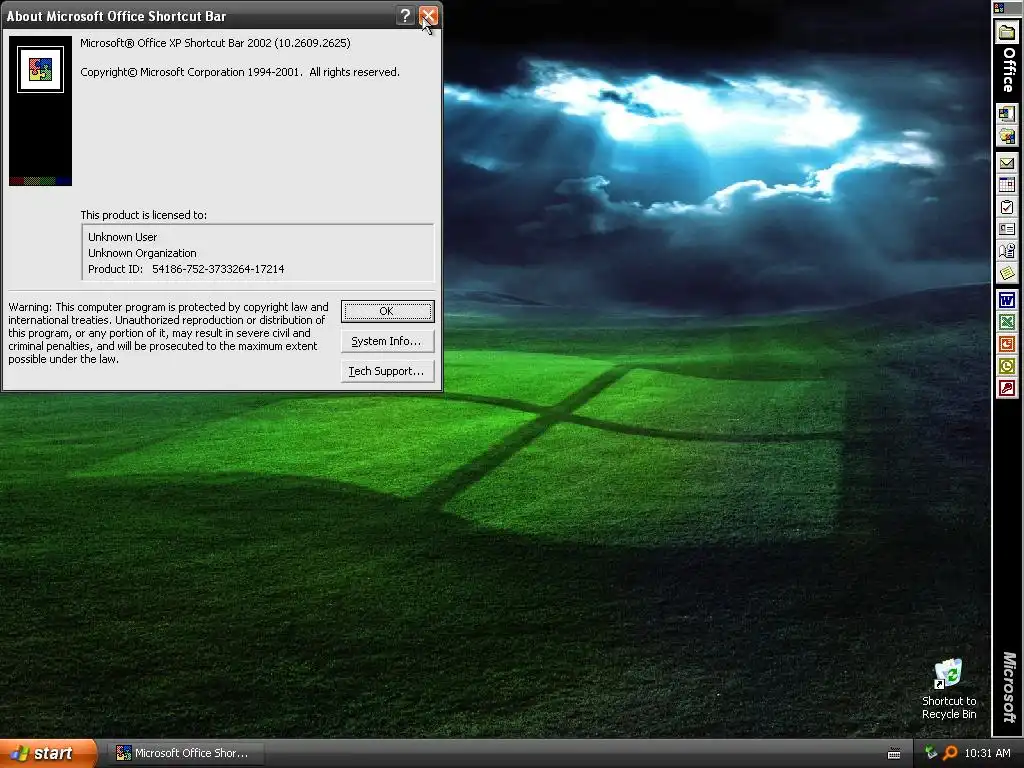Launch Microsoft Word from shortcut bar
Viewport: 1024px width, 768px height.
coord(1006,300)
